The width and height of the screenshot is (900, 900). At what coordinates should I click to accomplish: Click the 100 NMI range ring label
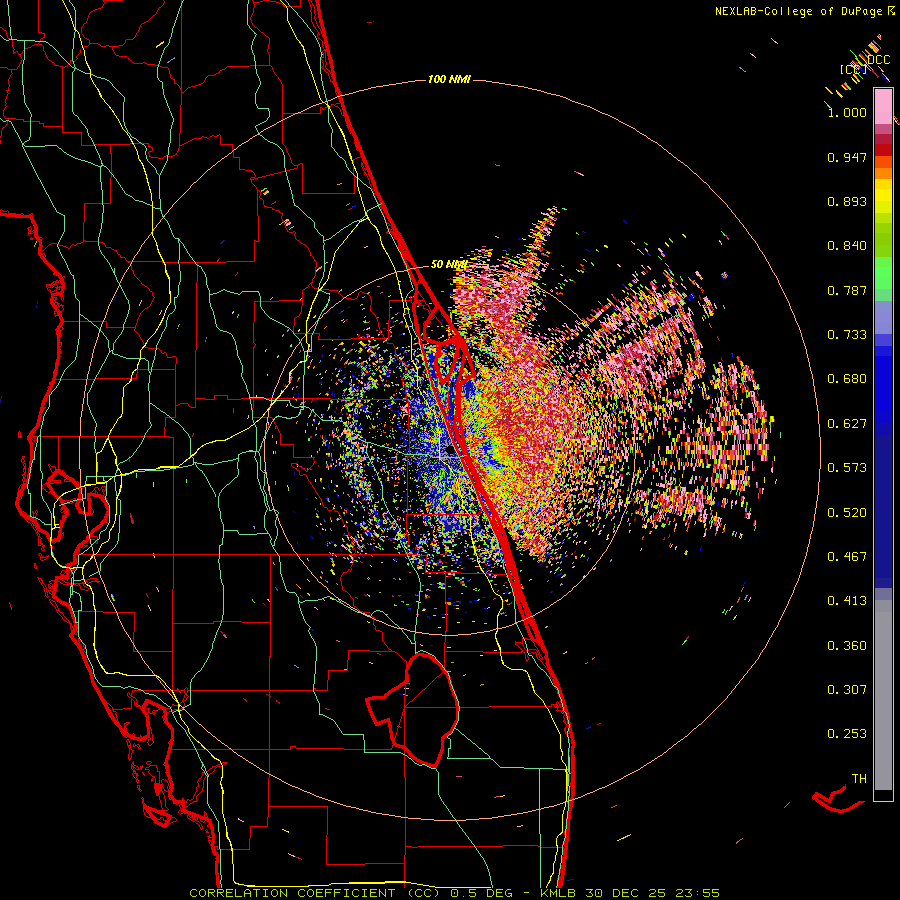pyautogui.click(x=449, y=79)
